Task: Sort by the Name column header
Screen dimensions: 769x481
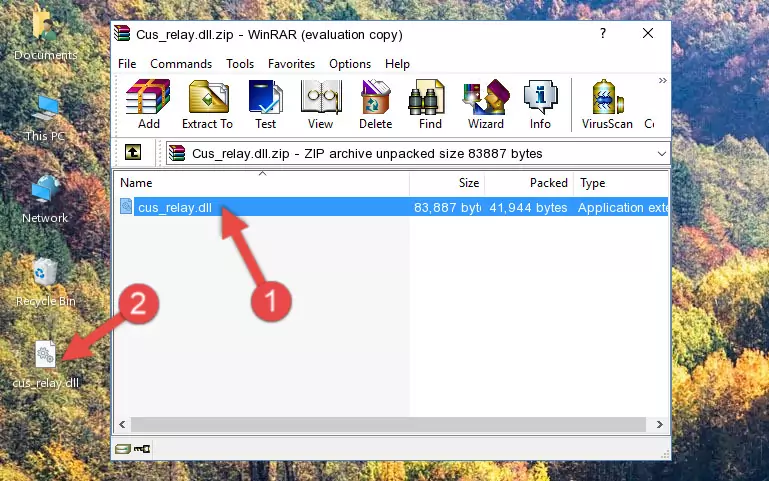Action: pos(262,183)
